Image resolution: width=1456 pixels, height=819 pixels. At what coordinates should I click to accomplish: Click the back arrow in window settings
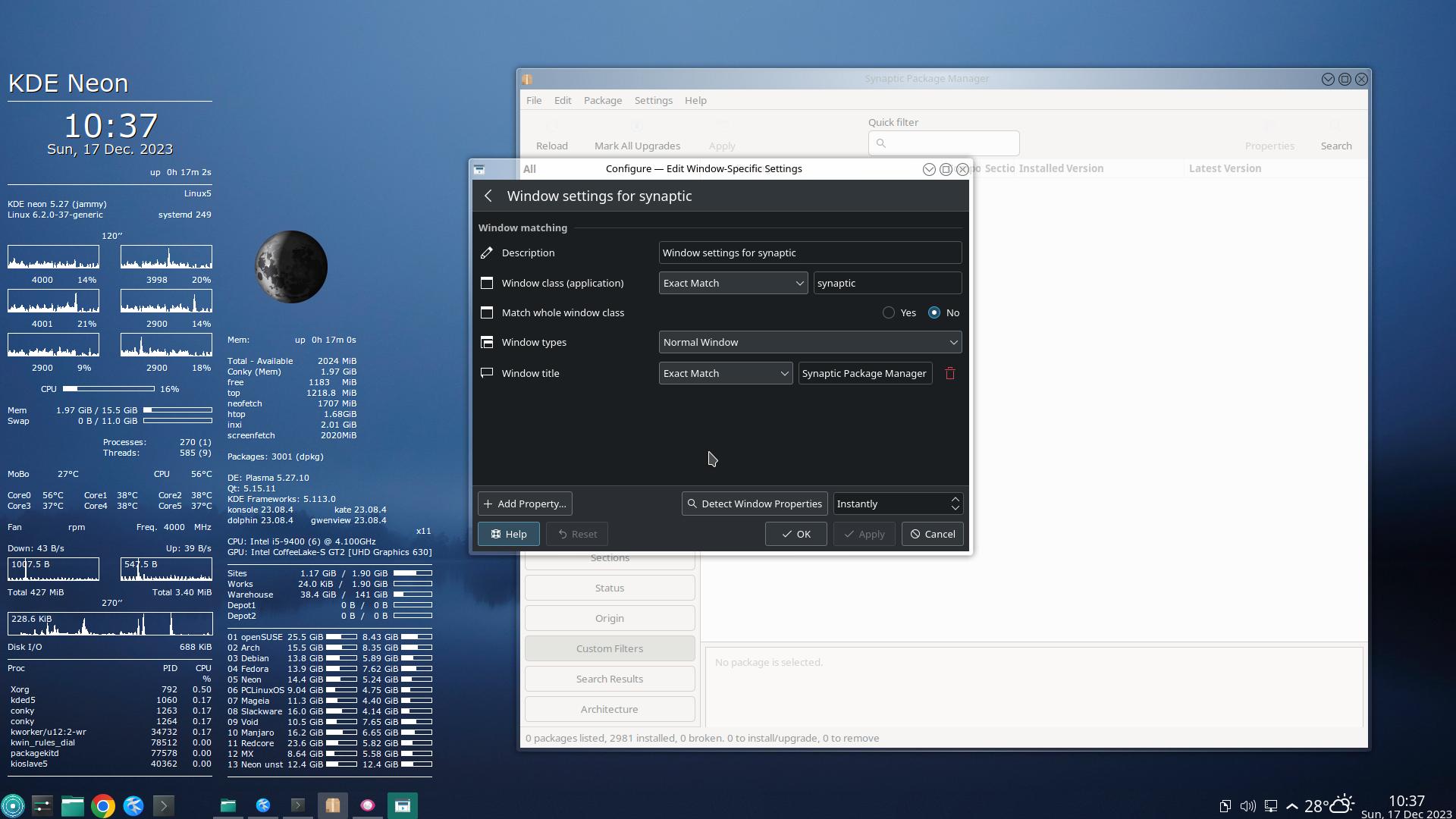[488, 196]
